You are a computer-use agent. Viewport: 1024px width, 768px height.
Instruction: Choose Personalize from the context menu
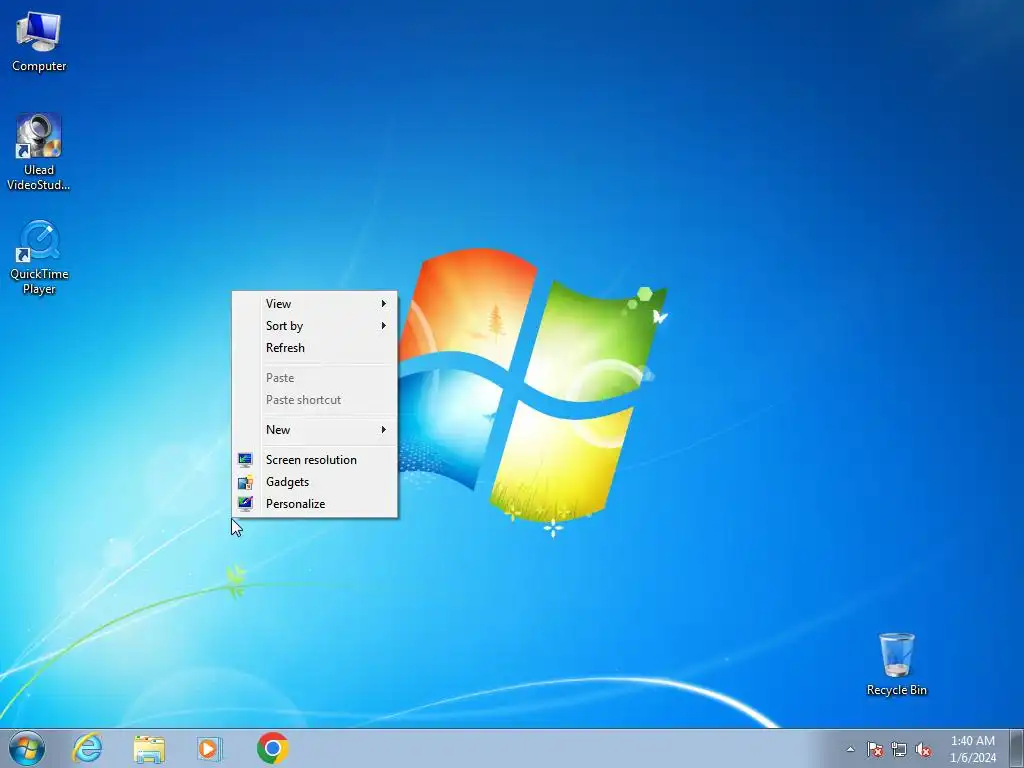314,504
